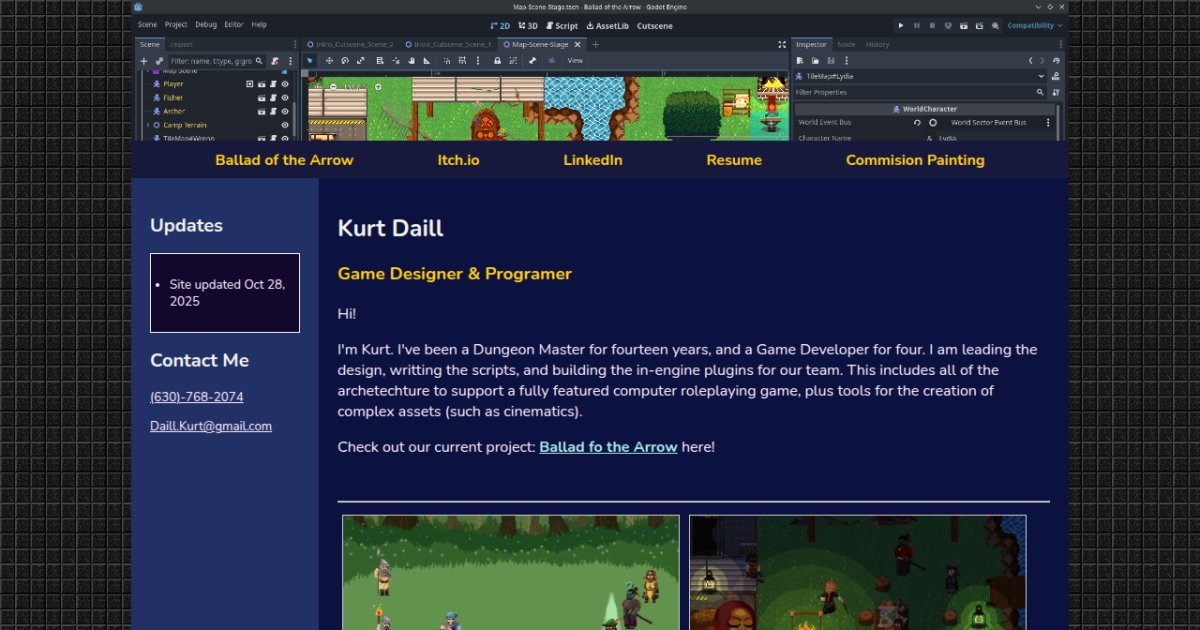
Task: Expand the Camp Terrain tree node
Action: pyautogui.click(x=148, y=125)
